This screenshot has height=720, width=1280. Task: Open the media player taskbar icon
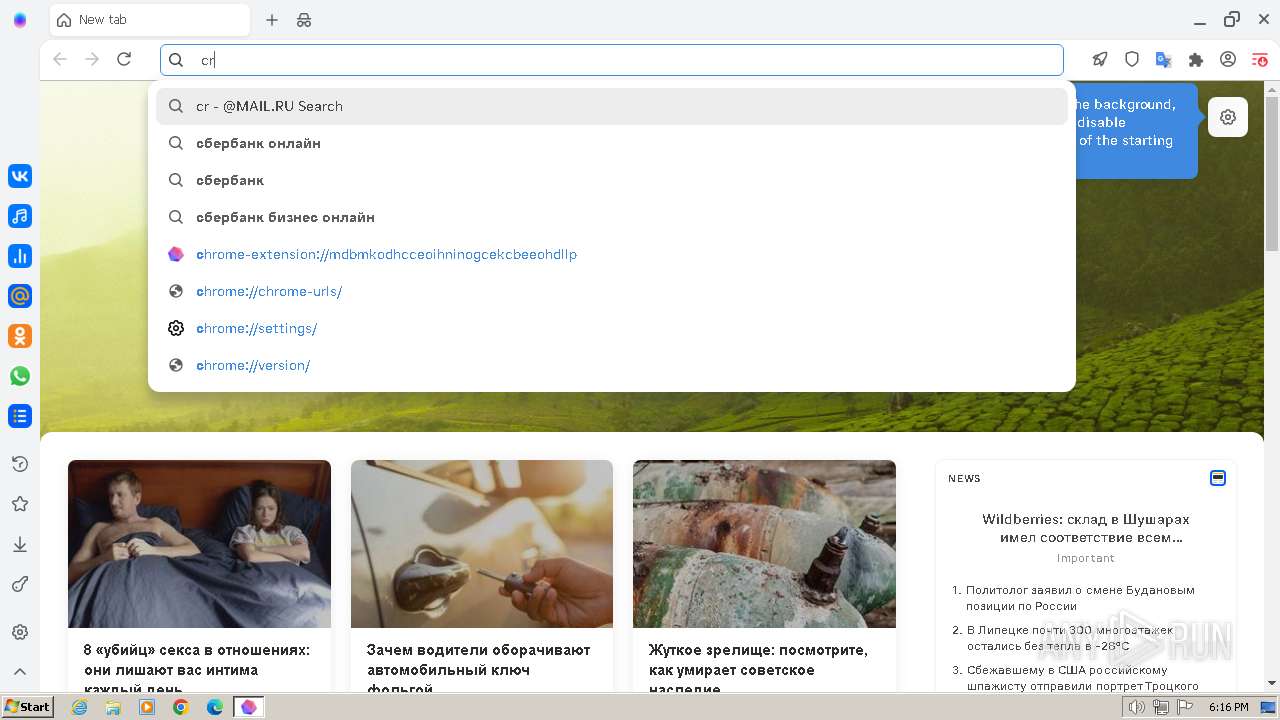[147, 707]
